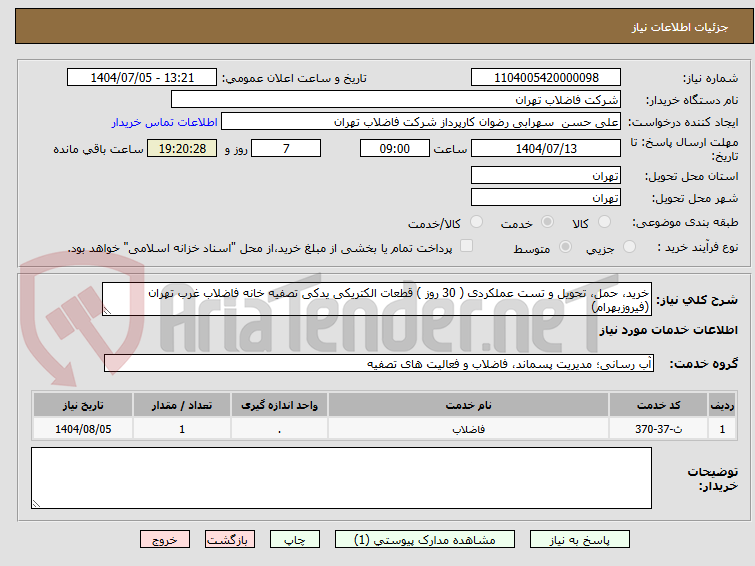Click the remaining time field 19:20:28
This screenshot has height=566, width=755.
point(182,148)
